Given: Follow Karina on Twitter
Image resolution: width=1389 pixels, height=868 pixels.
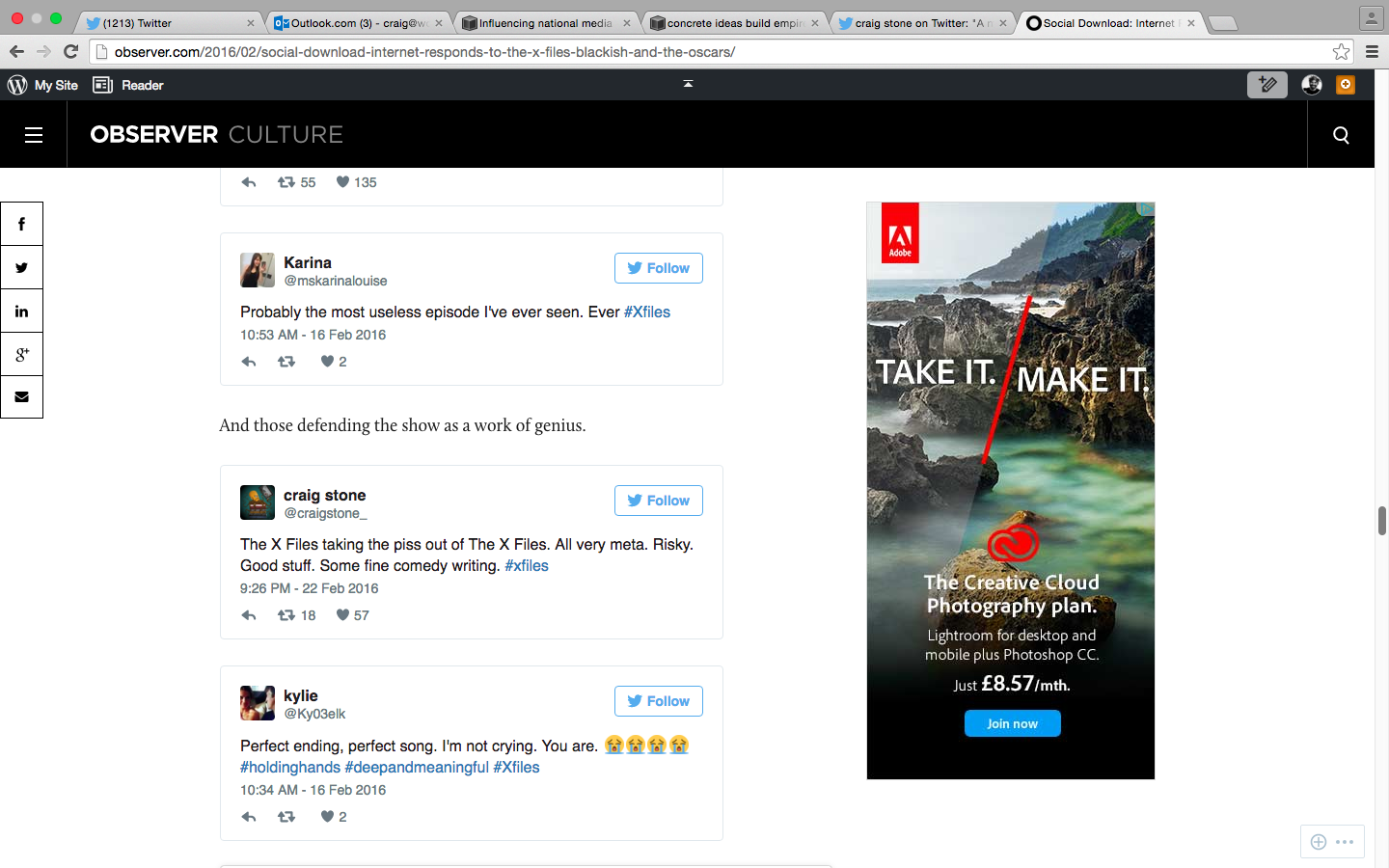Looking at the screenshot, I should click(659, 268).
